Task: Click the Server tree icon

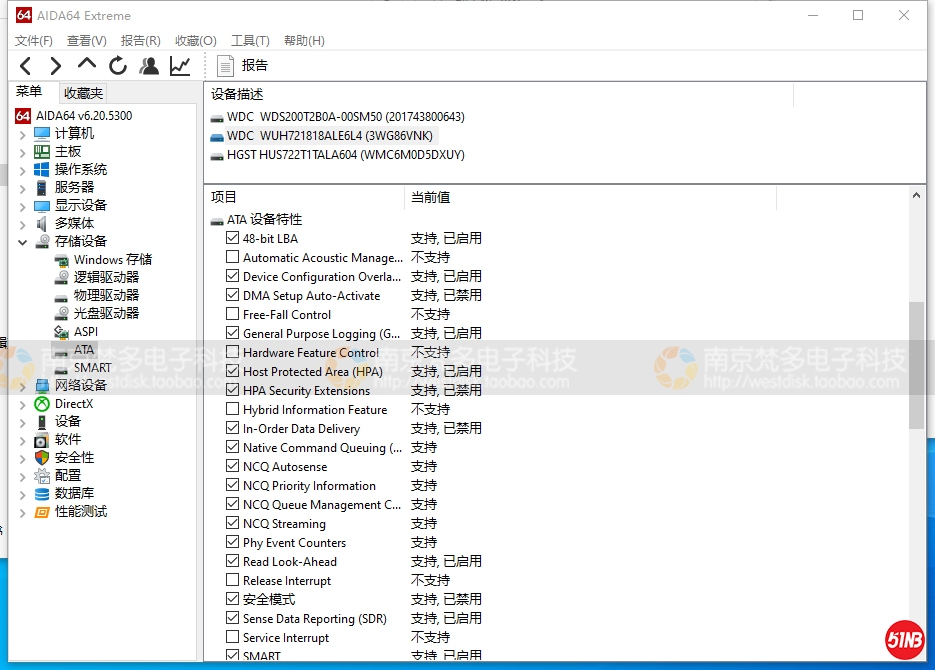Action: coord(42,188)
